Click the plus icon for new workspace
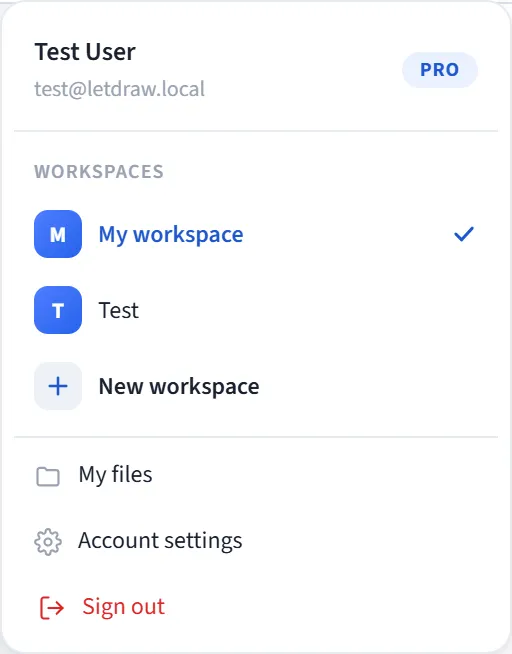512x654 pixels. point(58,386)
